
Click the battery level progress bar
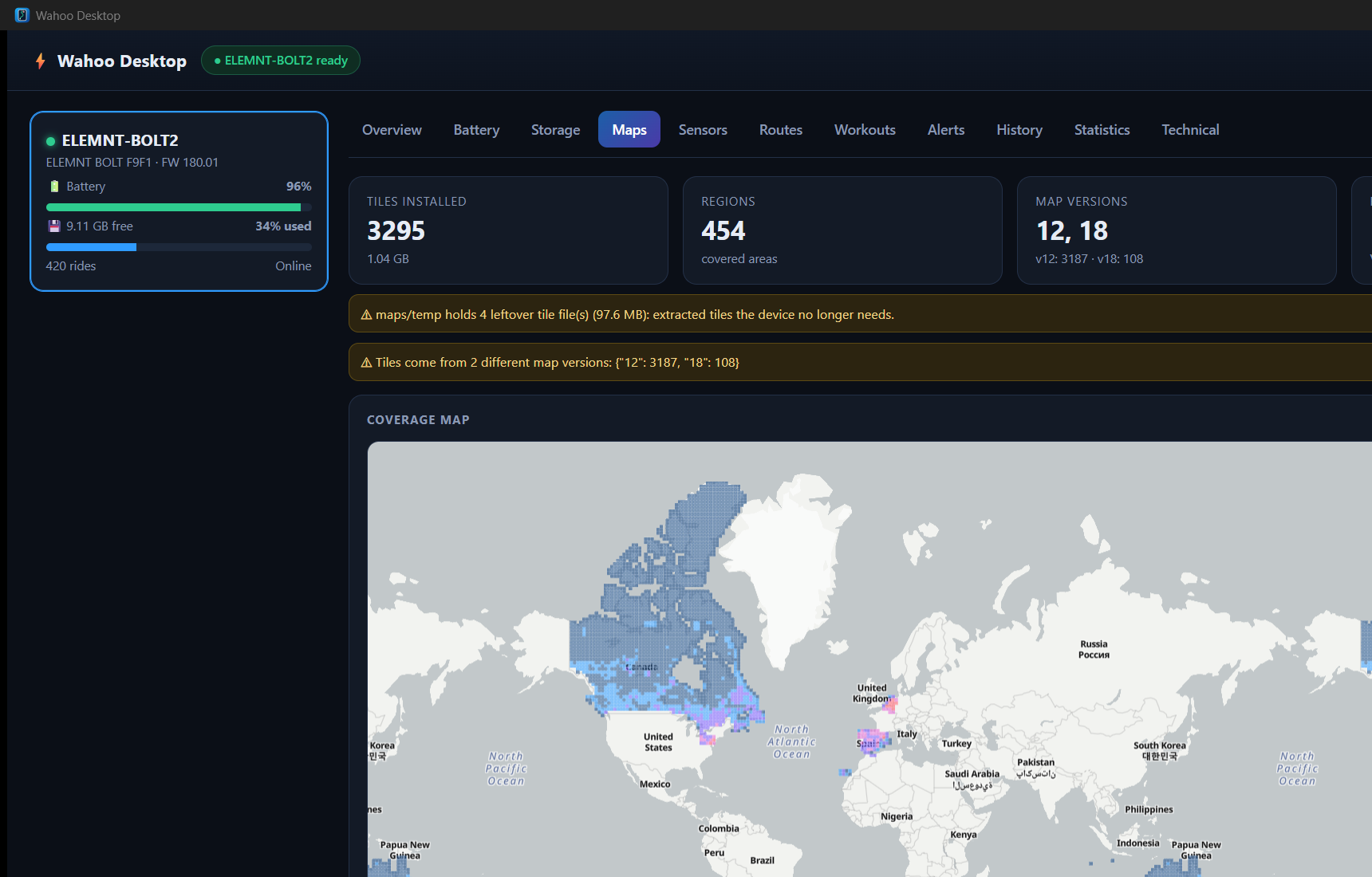(x=179, y=207)
